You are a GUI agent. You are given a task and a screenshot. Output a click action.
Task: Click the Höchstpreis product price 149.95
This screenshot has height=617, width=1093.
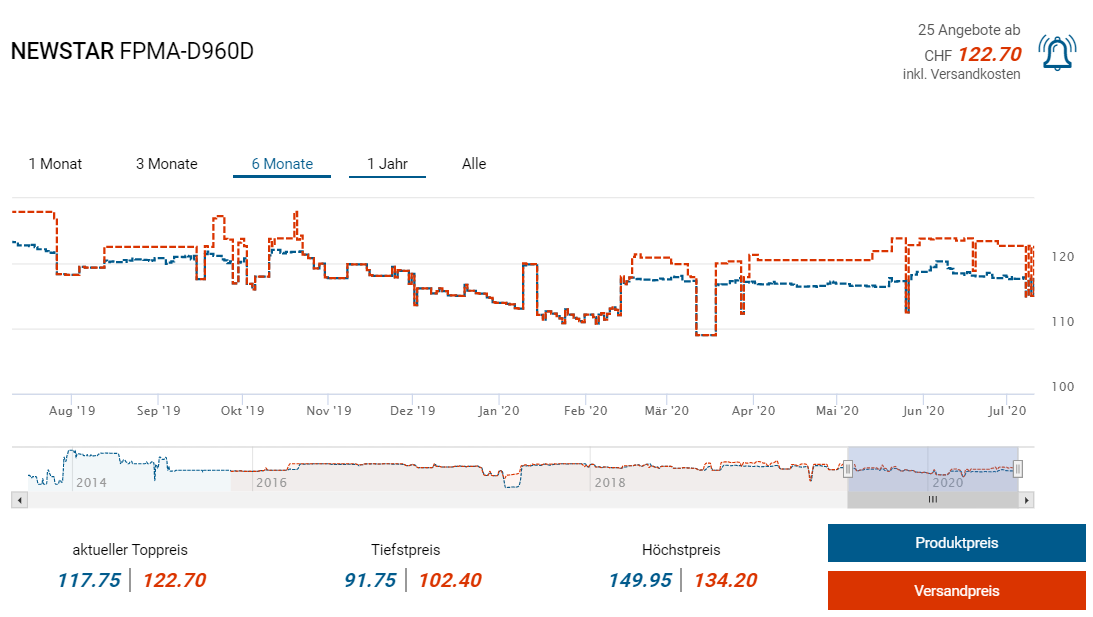tap(640, 580)
